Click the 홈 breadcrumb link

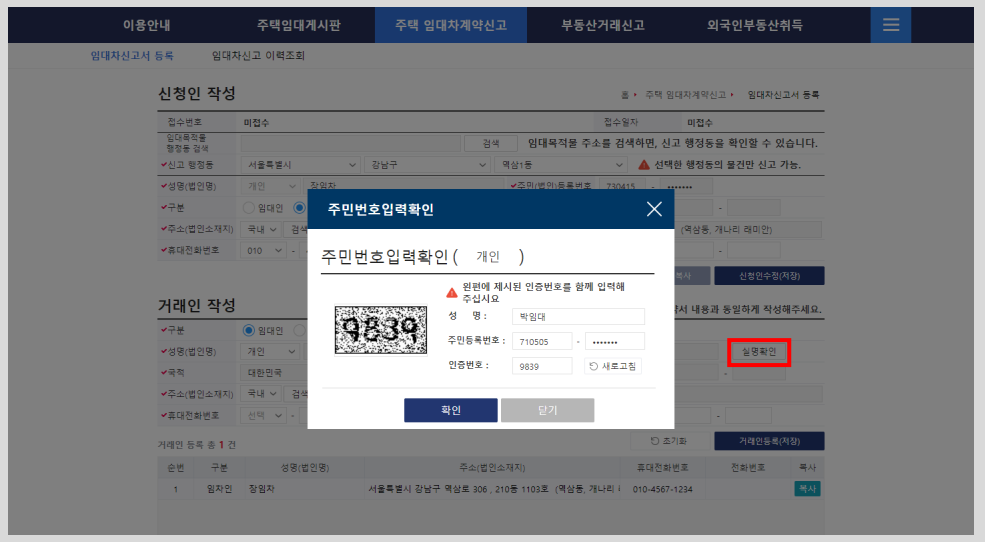[x=624, y=95]
